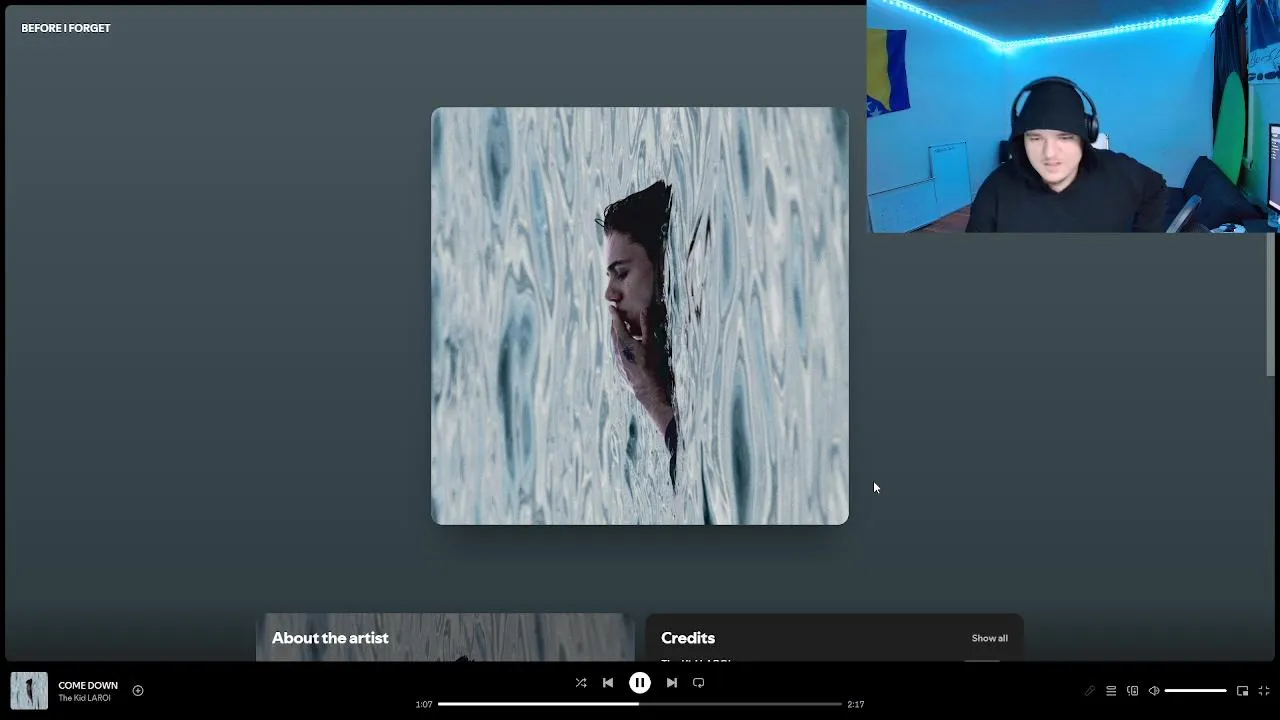Click the vertical scrollbar on the right
This screenshot has width=1280, height=720.
(1271, 305)
